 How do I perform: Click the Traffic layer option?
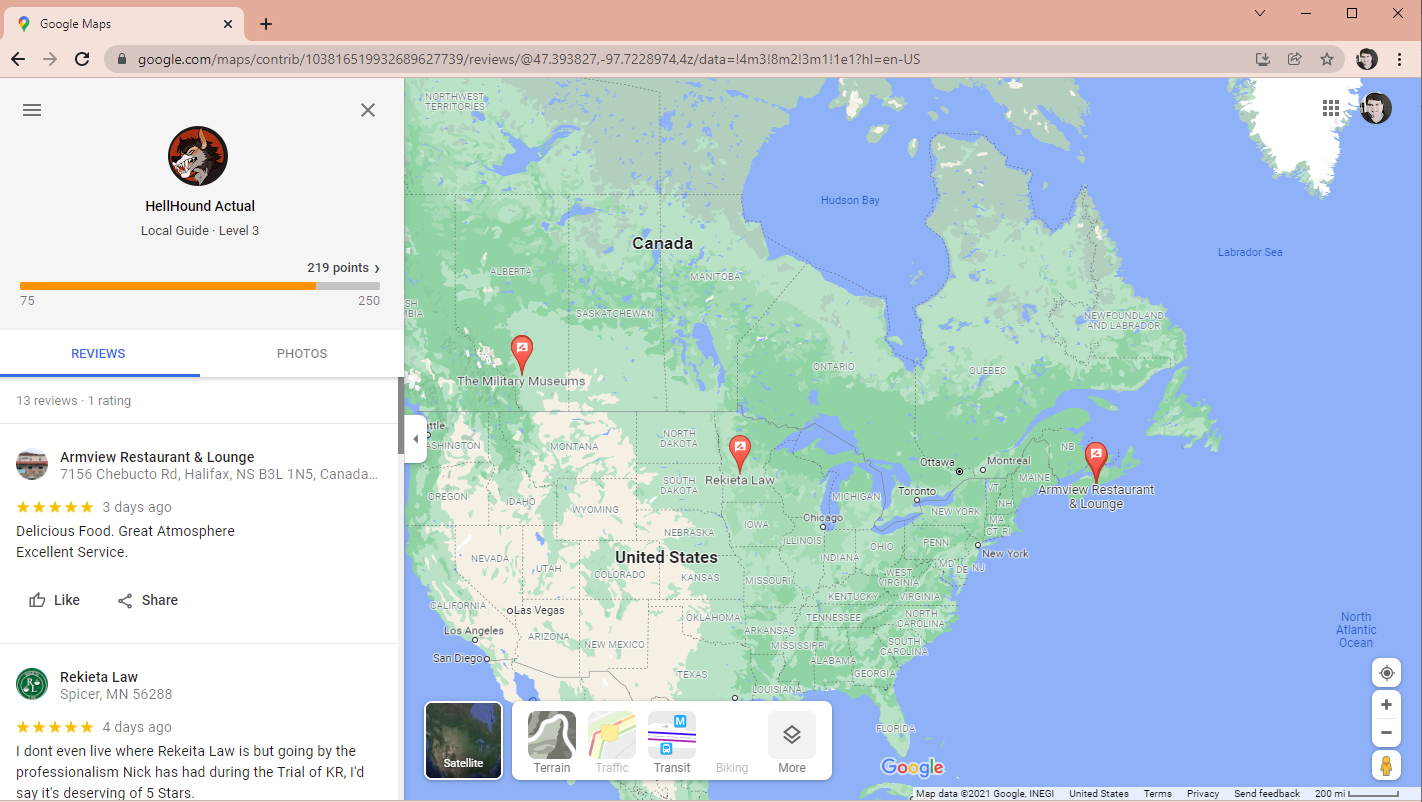point(612,742)
